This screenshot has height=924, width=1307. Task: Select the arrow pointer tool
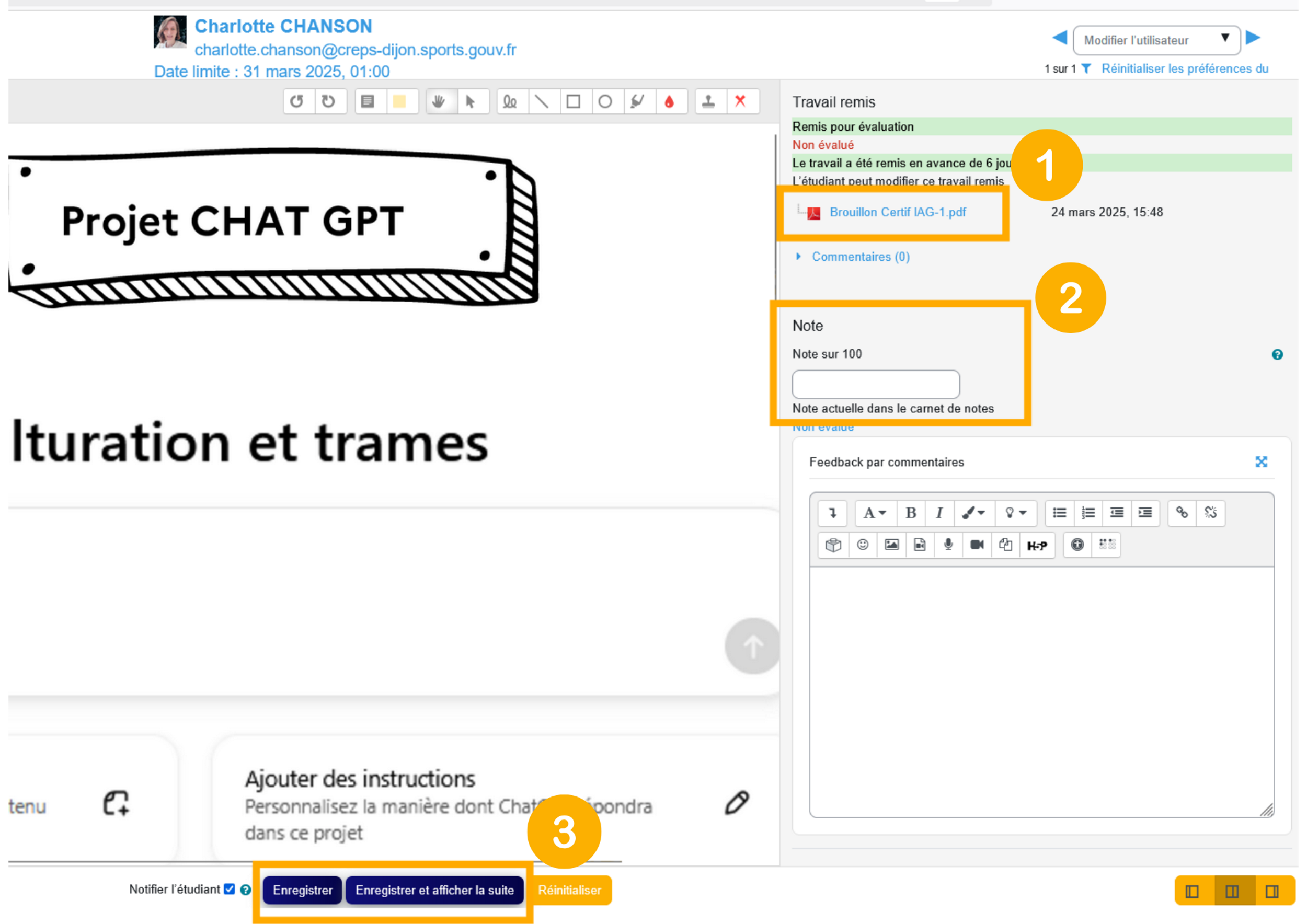coord(472,102)
